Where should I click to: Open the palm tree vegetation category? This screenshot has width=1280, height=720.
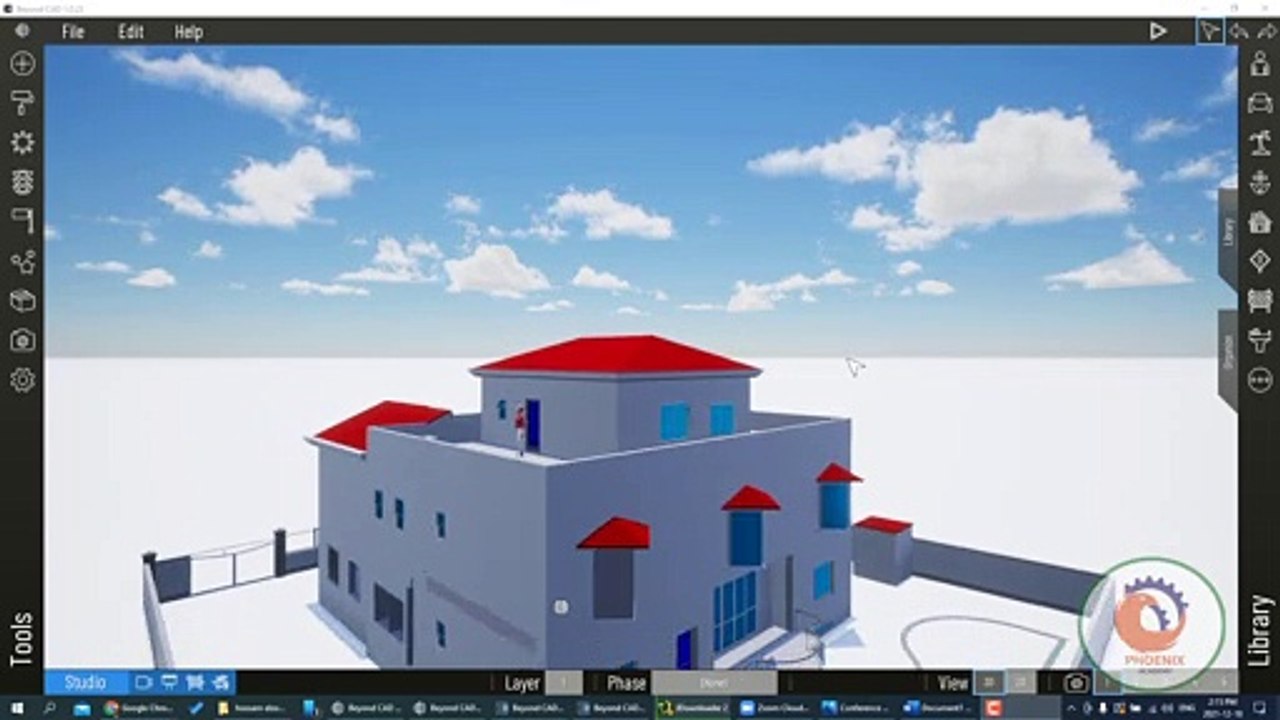click(1260, 143)
